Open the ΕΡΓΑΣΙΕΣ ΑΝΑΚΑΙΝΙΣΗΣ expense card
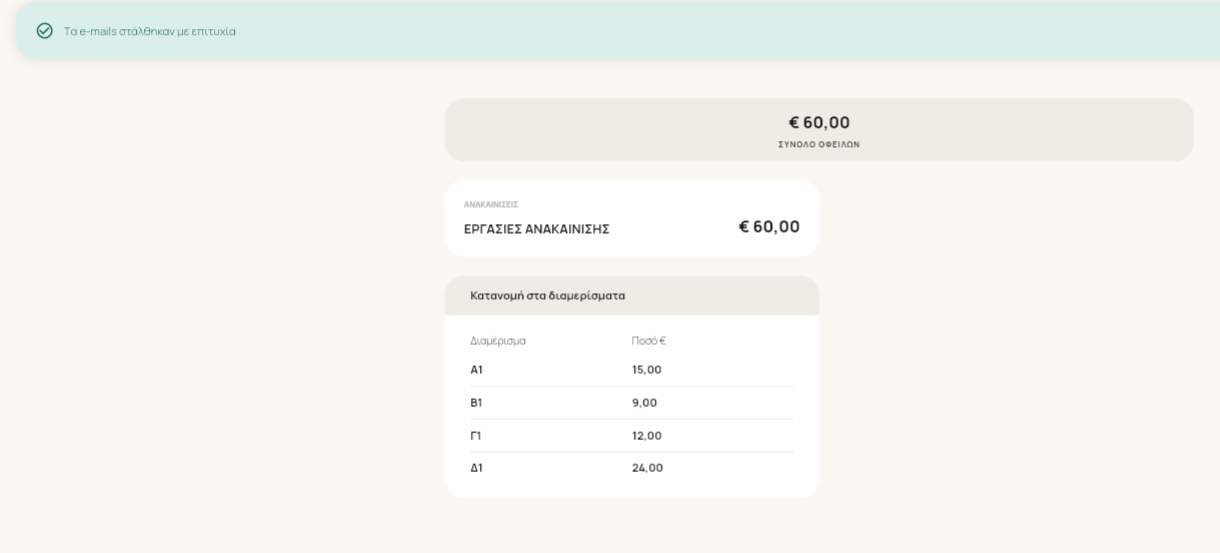 click(x=632, y=219)
